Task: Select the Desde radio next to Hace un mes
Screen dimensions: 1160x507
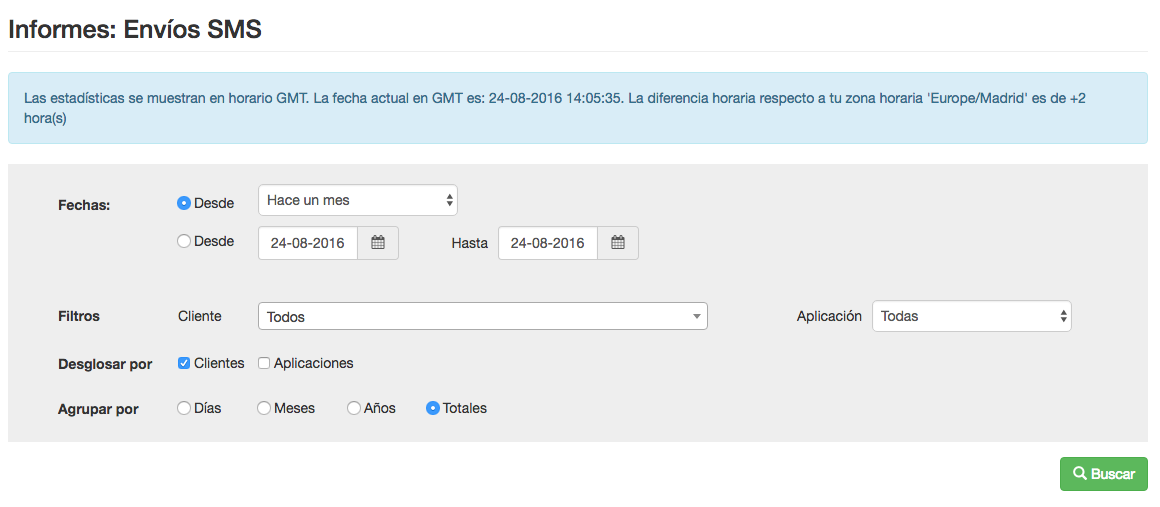Action: [184, 203]
